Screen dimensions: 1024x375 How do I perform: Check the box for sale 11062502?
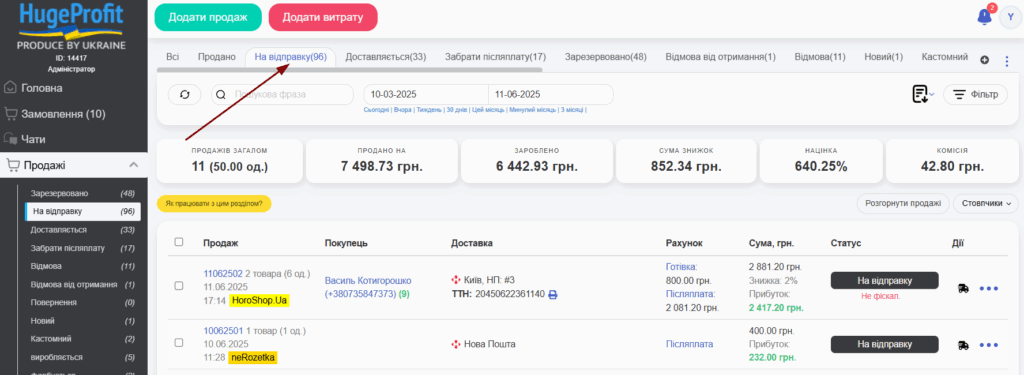(x=179, y=286)
